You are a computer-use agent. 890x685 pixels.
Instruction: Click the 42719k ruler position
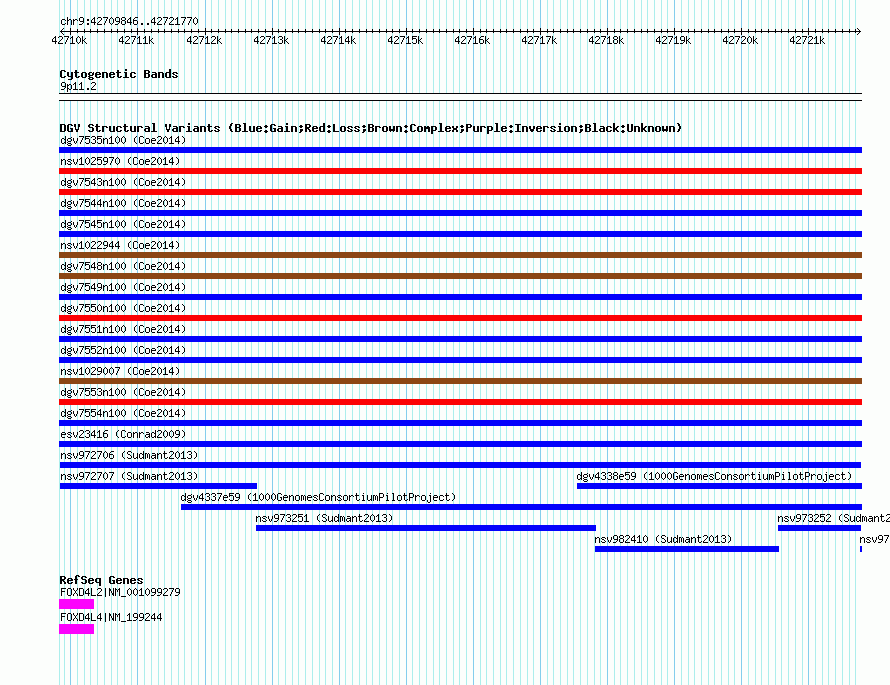(x=673, y=40)
